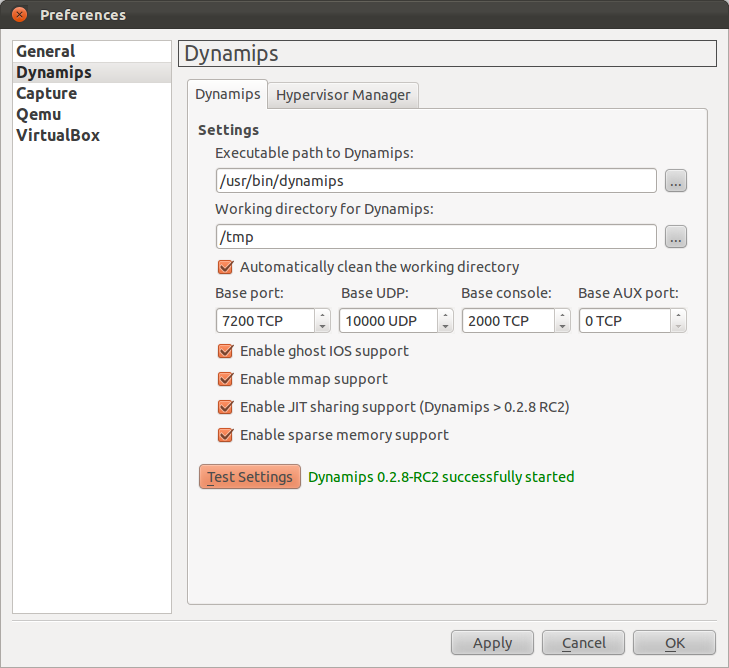Decrease the Base AUX port value
This screenshot has height=668, width=729.
(678, 326)
